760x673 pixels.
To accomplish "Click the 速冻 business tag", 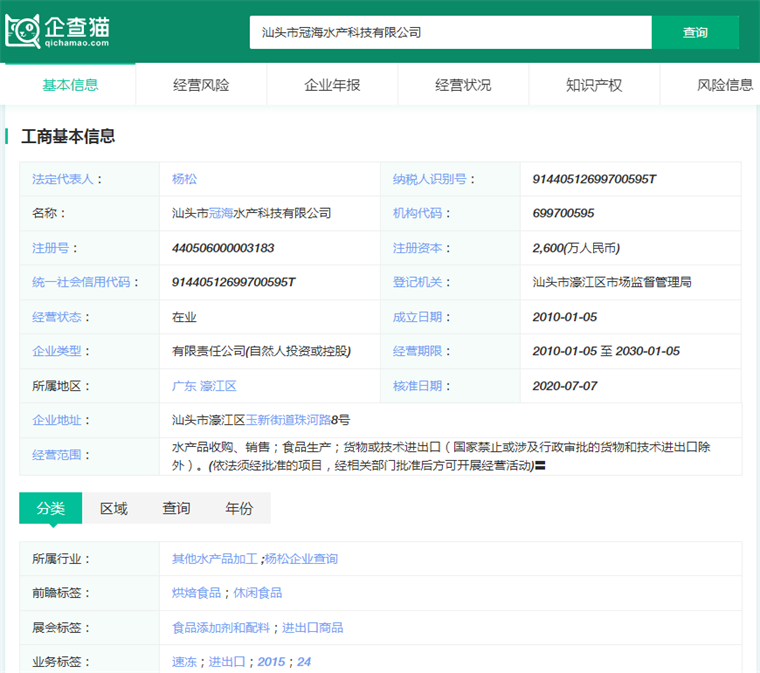I will (184, 662).
